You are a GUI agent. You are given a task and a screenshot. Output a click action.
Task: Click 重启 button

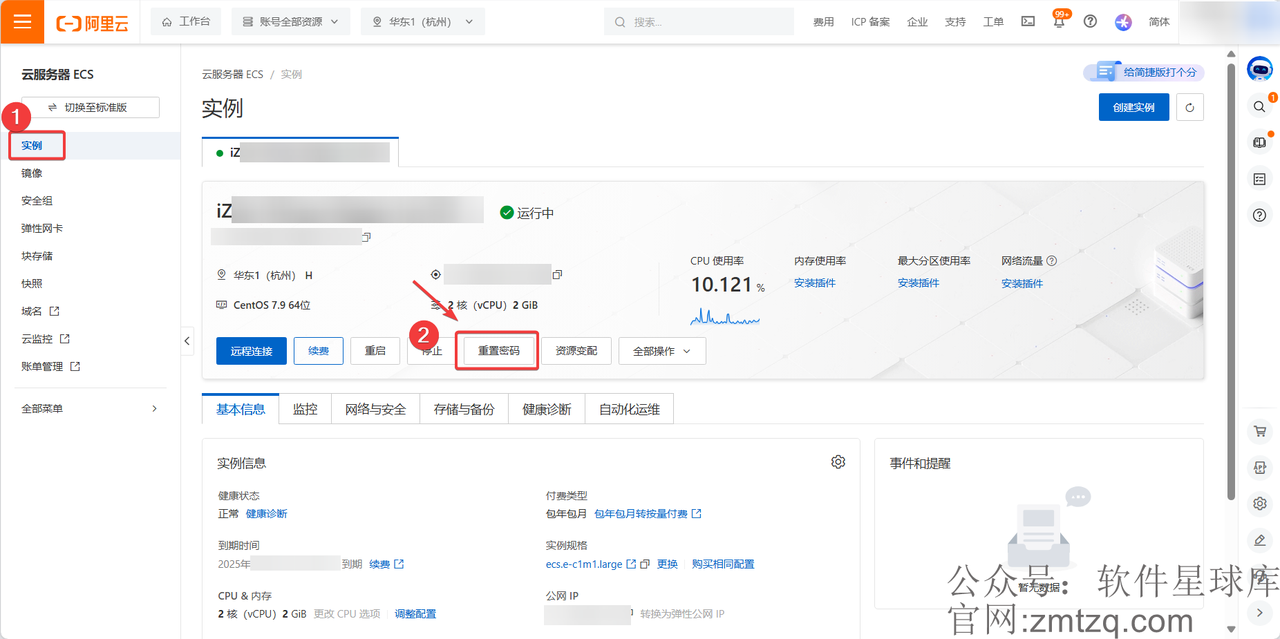[x=375, y=351]
